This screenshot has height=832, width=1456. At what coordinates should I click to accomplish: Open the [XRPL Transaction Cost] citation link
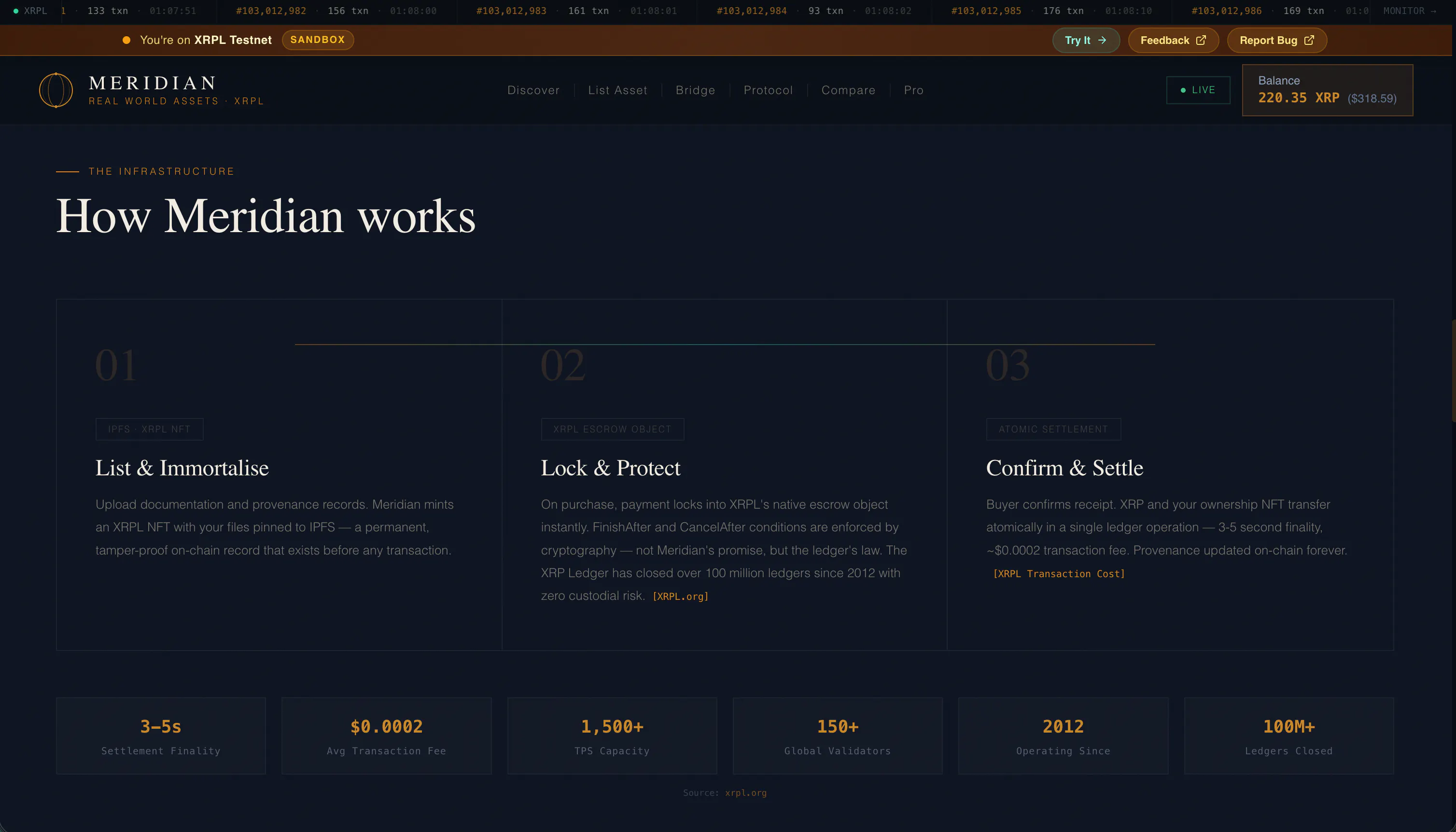coord(1059,574)
